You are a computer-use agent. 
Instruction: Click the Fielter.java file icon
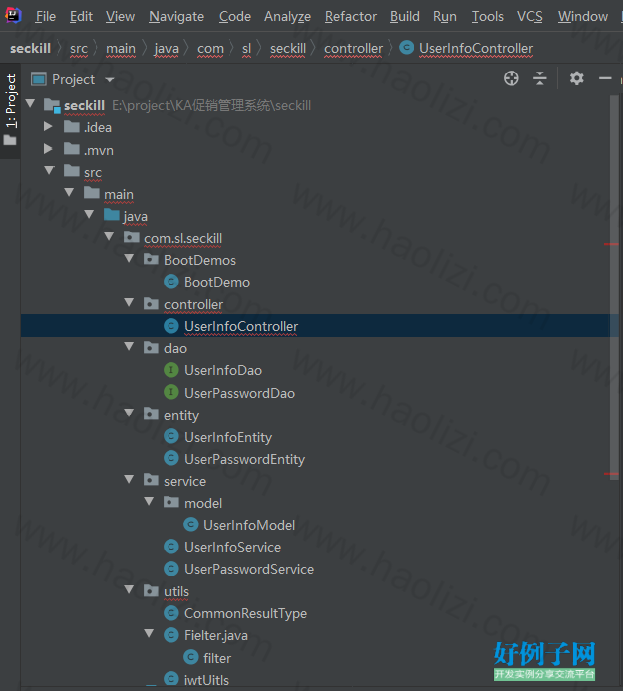click(171, 635)
